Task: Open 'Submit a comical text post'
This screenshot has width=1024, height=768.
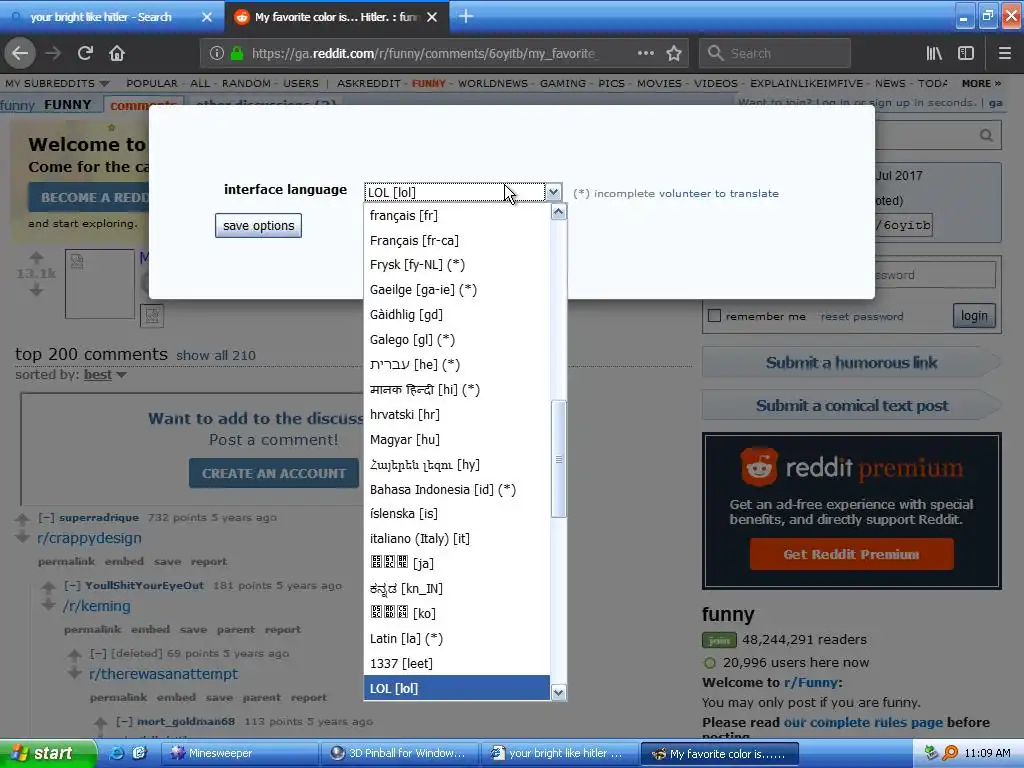Action: click(851, 406)
